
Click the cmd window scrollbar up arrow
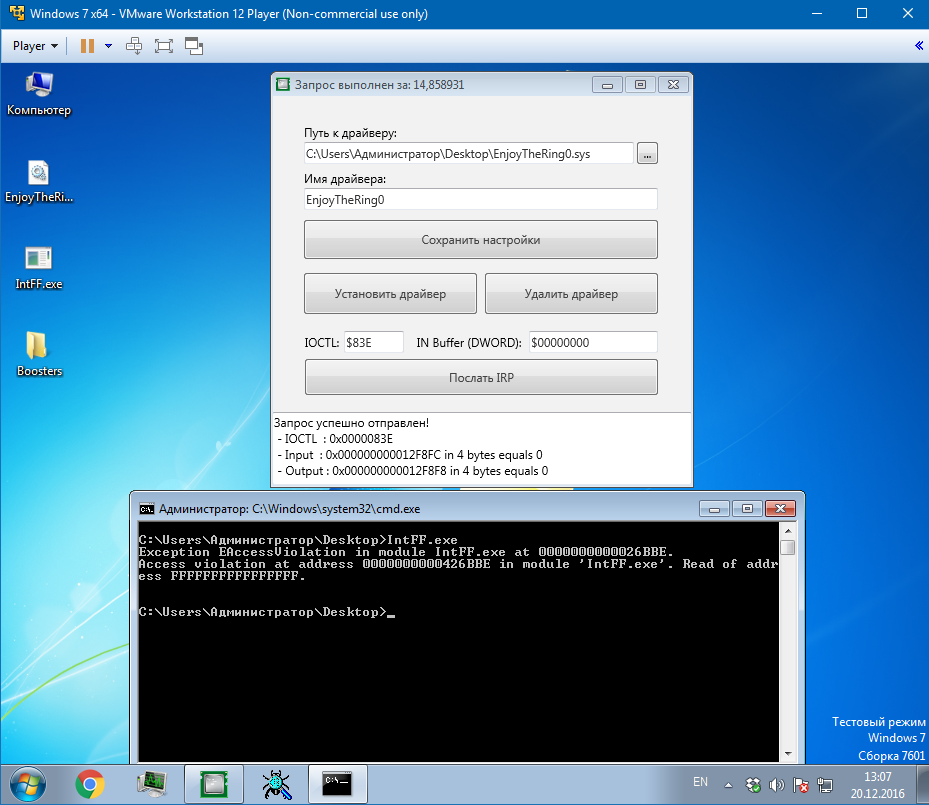coord(788,530)
